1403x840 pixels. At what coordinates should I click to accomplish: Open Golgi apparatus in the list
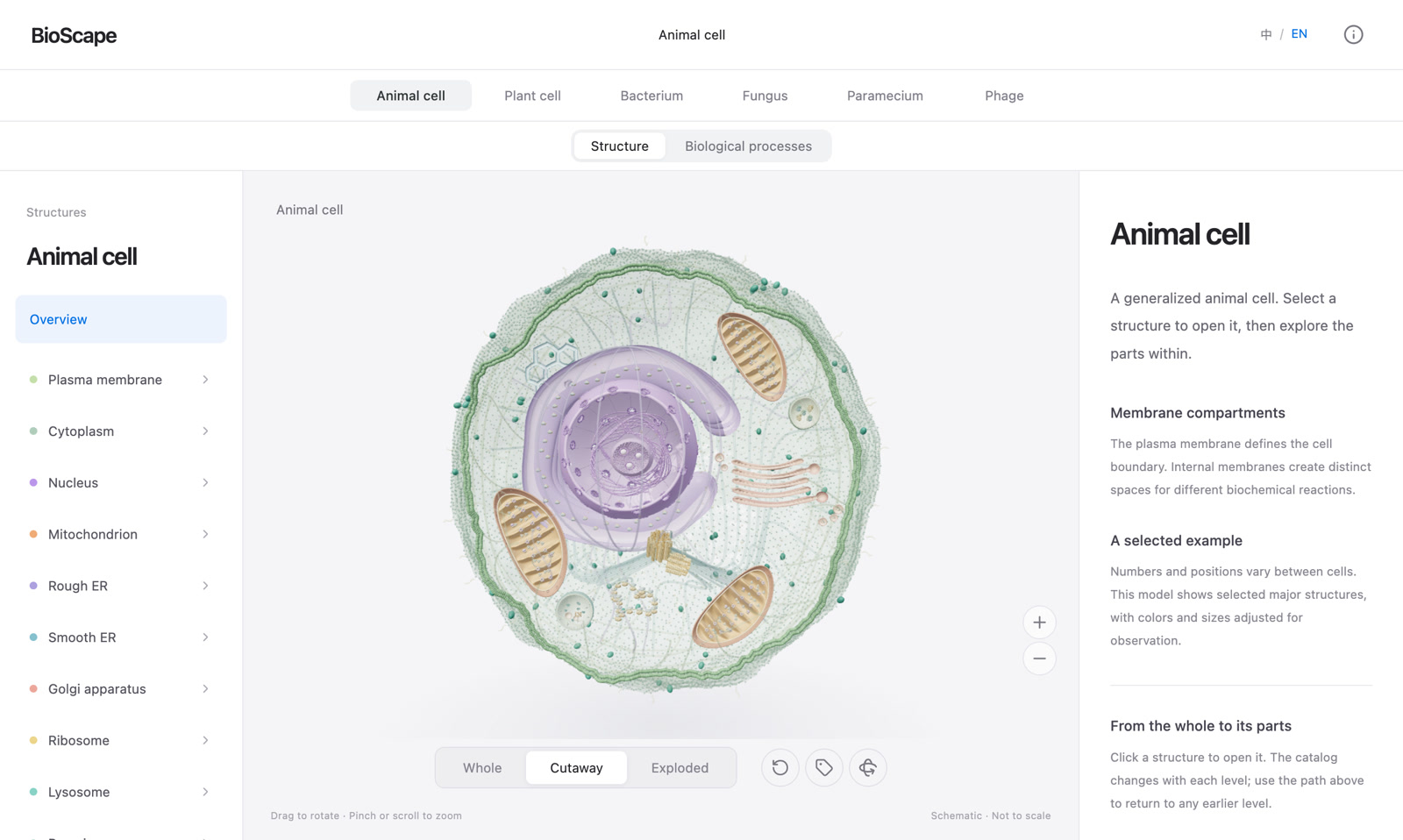[121, 689]
